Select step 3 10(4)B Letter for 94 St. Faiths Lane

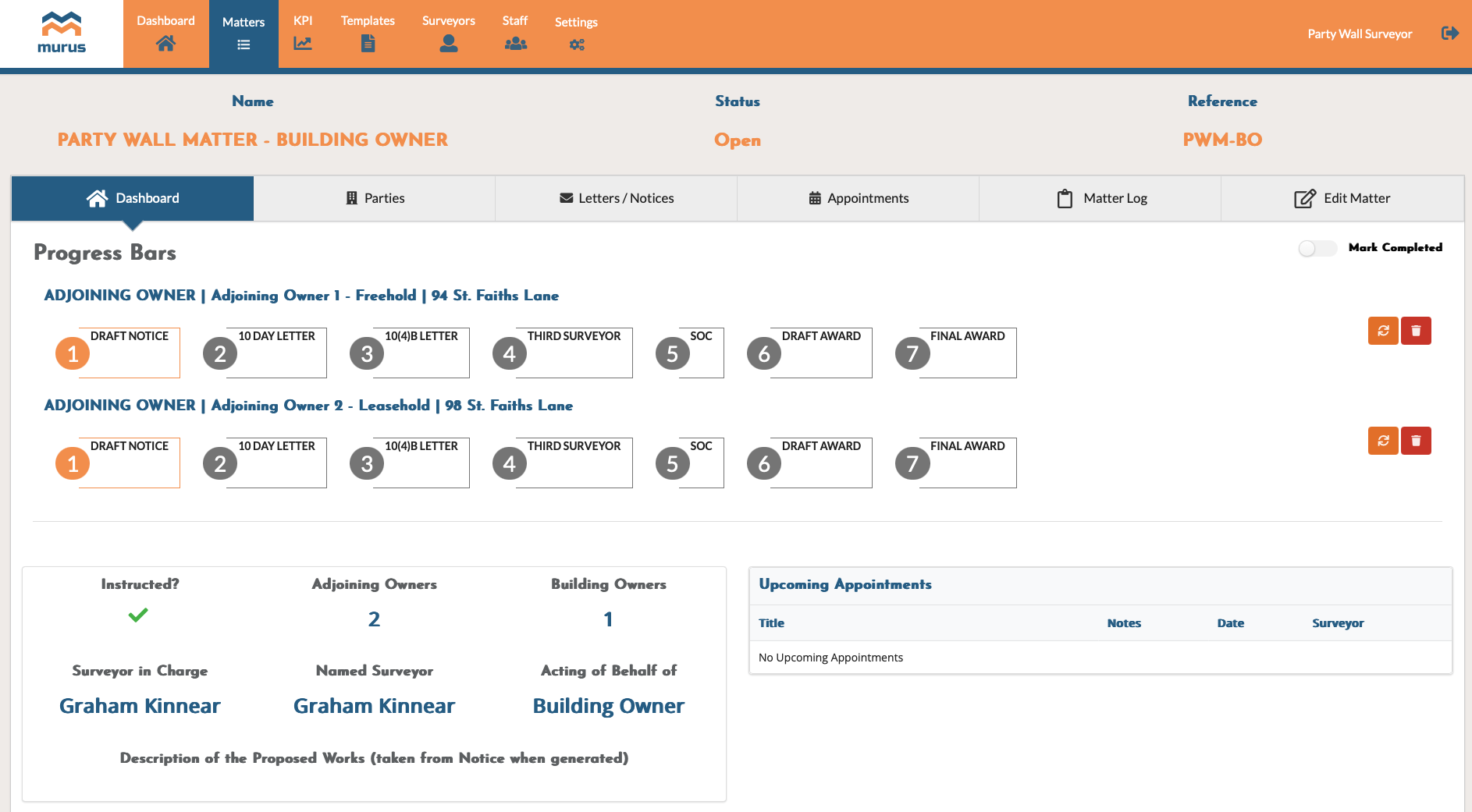click(x=410, y=353)
